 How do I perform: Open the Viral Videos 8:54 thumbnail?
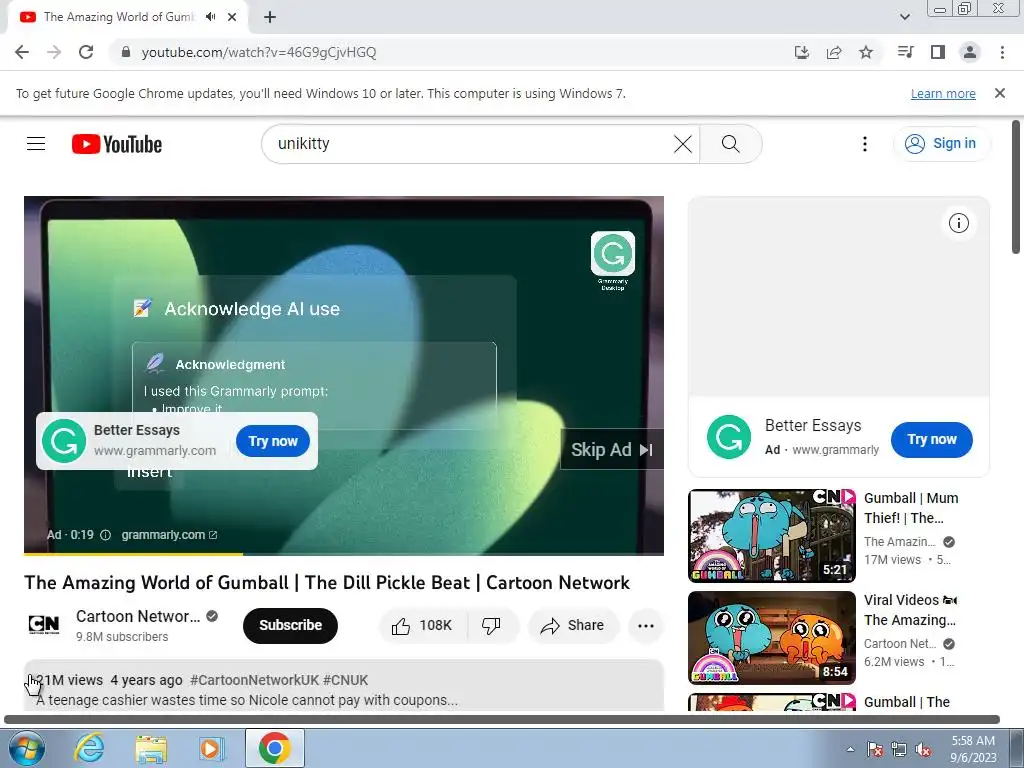[x=772, y=637]
